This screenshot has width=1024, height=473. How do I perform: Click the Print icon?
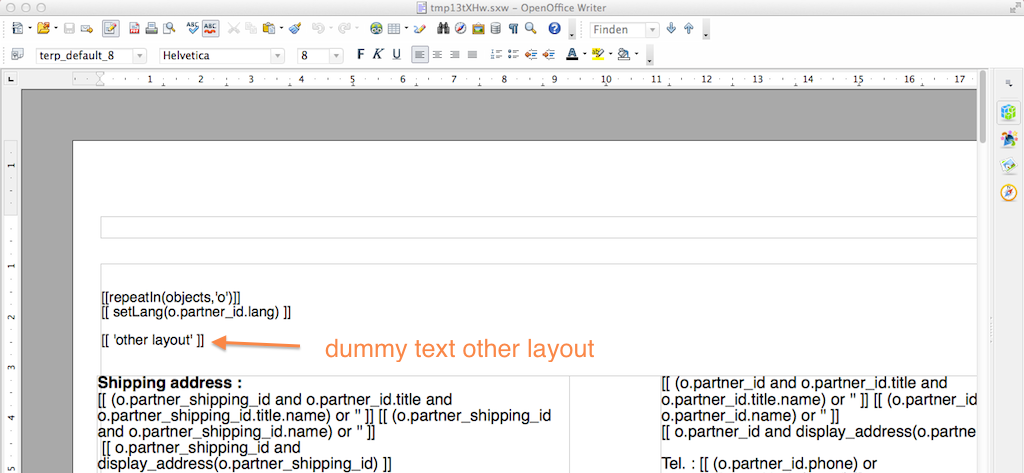(152, 29)
